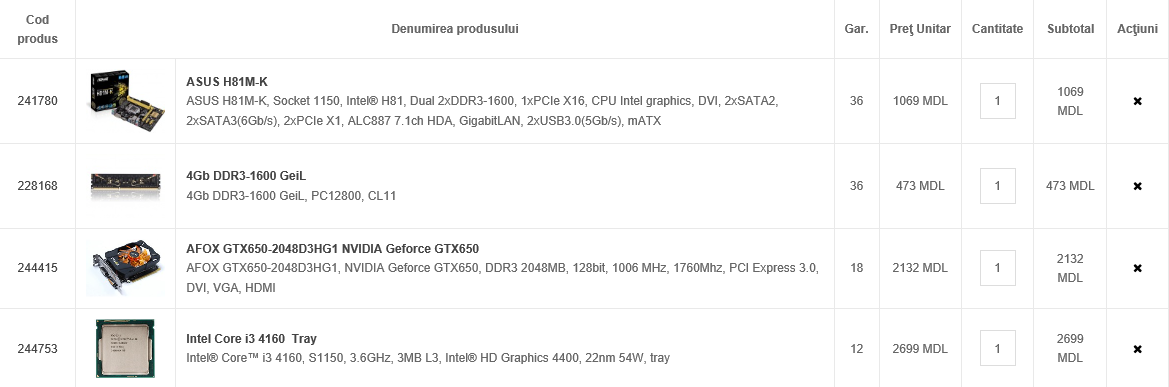
Task: View Intel Core i3 processor image
Action: coord(125,348)
